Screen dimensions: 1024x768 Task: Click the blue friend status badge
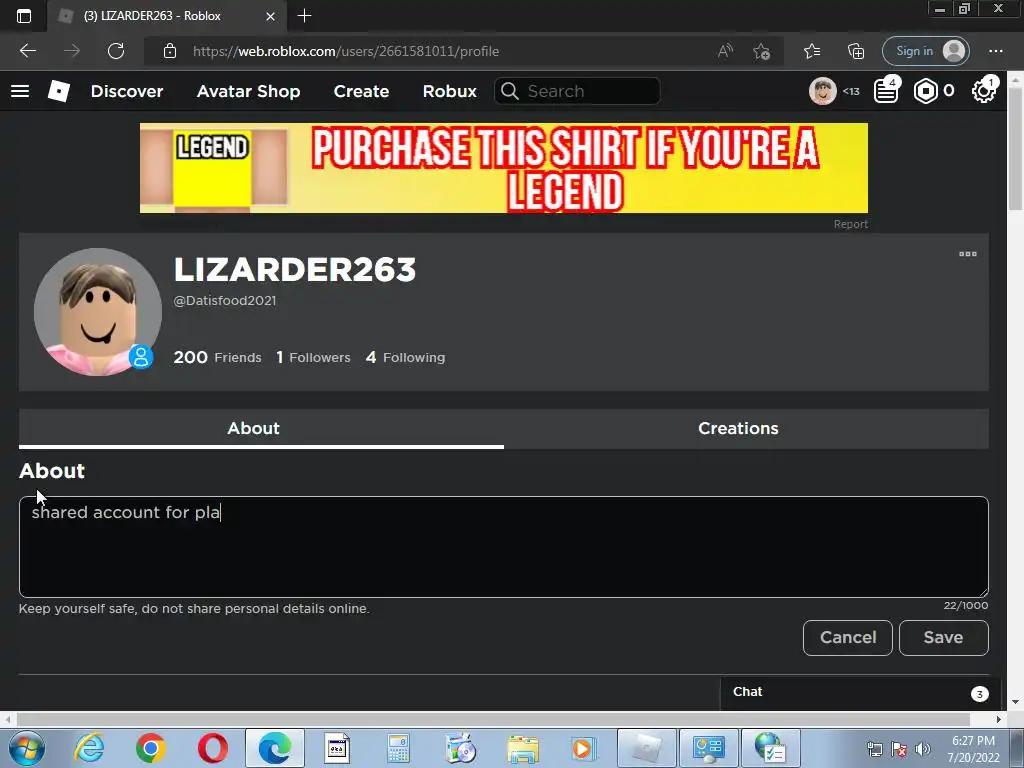140,357
